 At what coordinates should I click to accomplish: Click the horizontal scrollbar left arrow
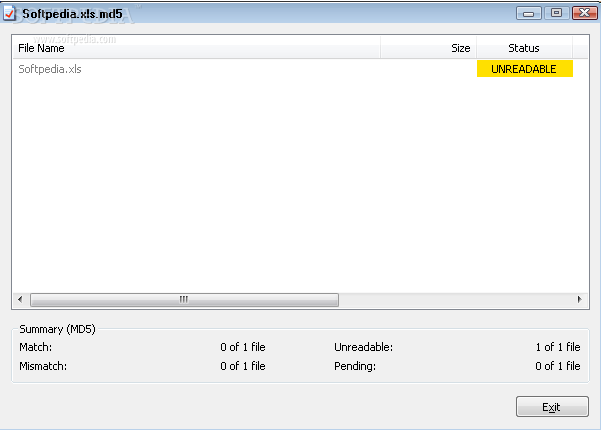tap(20, 299)
